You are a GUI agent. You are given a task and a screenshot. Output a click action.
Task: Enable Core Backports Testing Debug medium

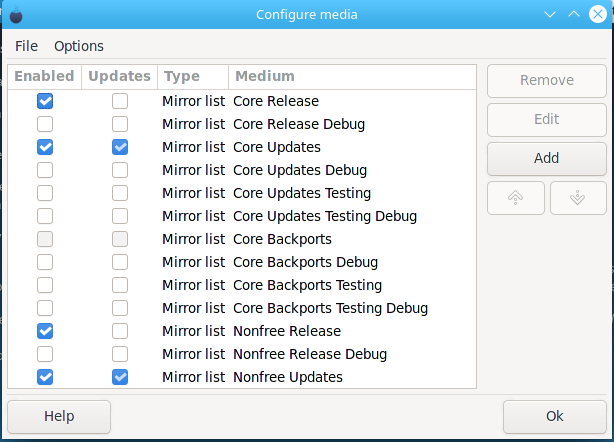tap(45, 308)
